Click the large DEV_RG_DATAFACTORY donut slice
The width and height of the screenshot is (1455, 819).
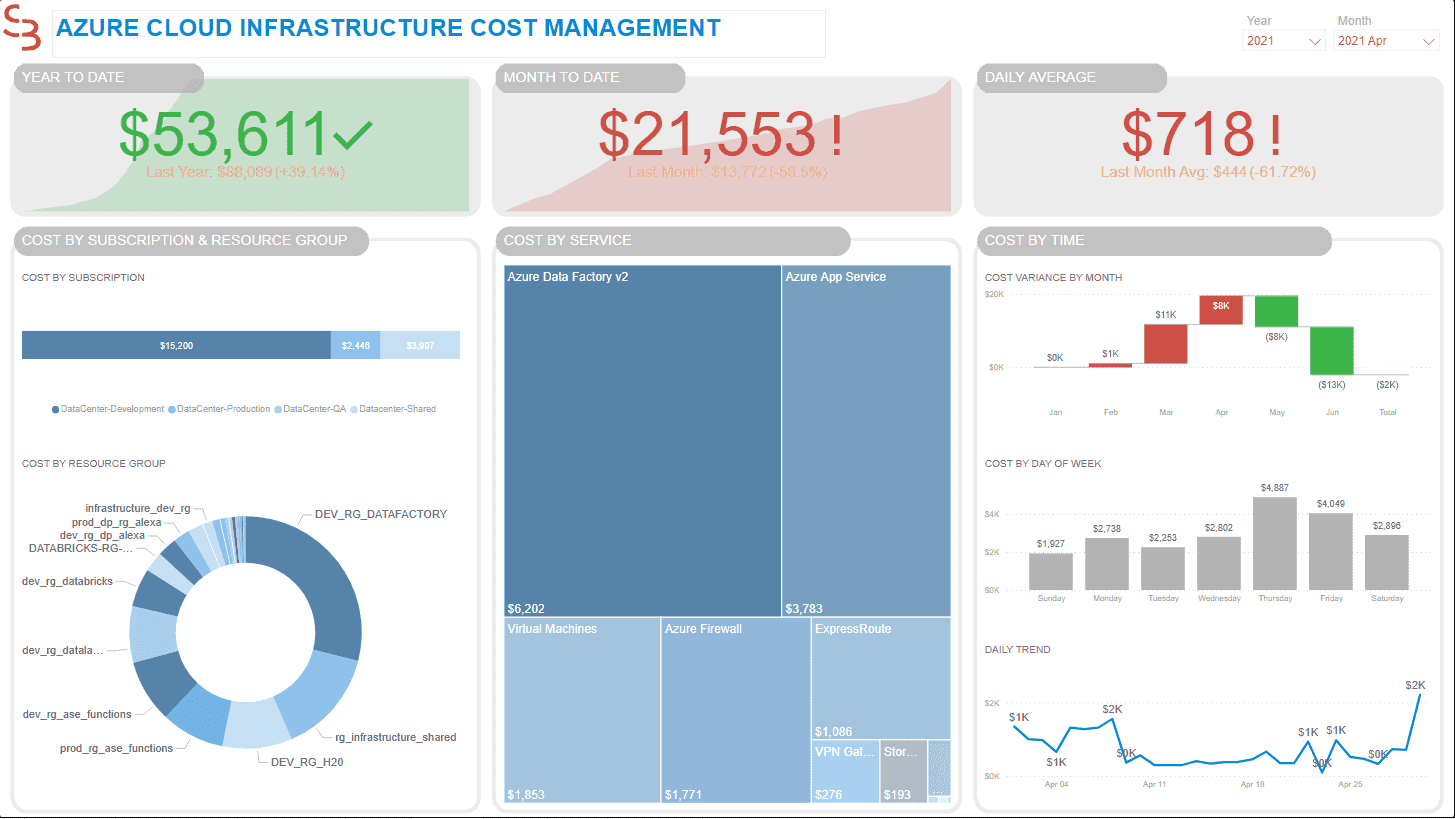point(318,580)
